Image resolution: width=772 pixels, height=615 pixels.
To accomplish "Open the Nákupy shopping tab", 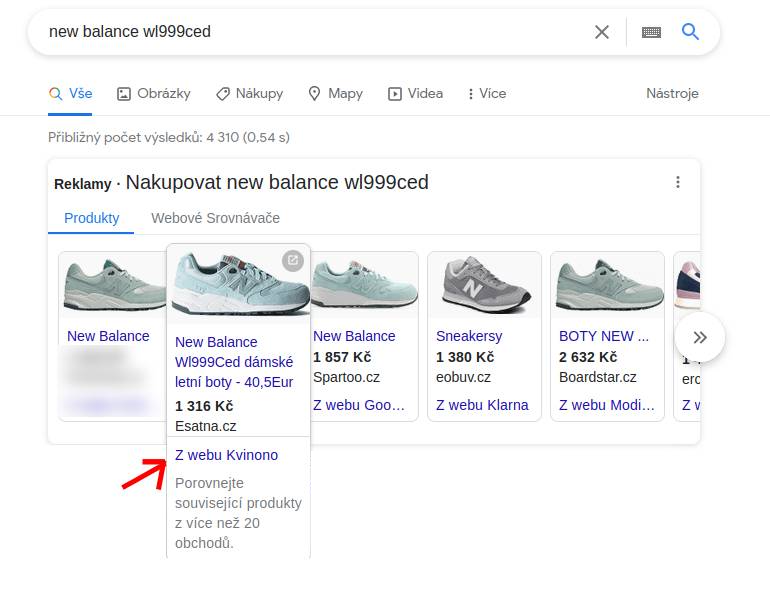I will (250, 94).
